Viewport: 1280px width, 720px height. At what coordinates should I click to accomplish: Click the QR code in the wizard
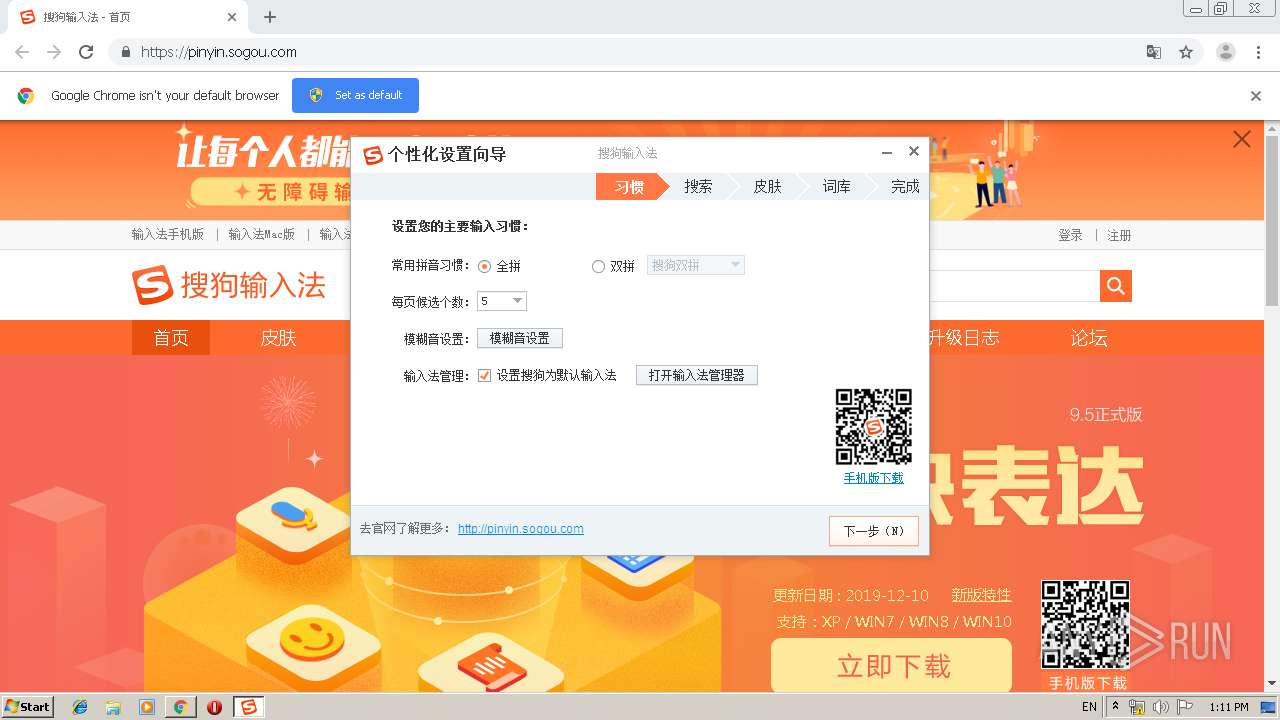coord(874,427)
